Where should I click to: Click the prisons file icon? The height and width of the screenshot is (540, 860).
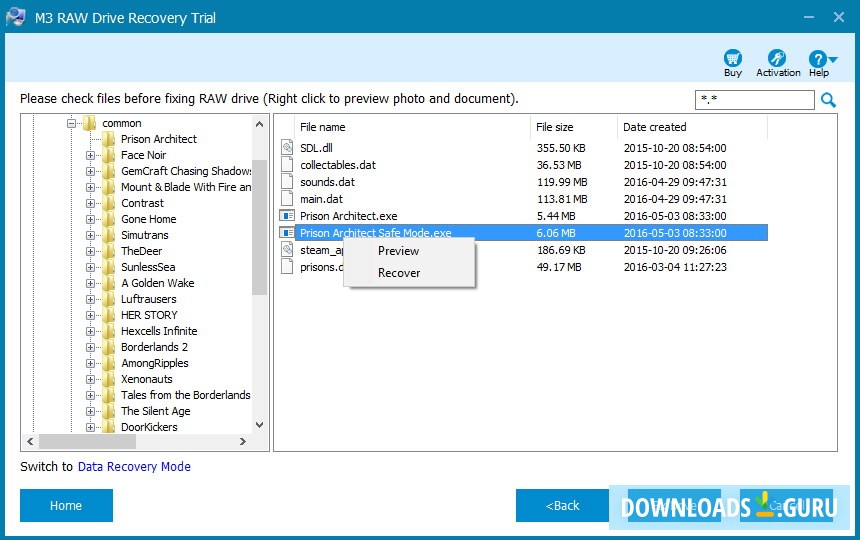[x=287, y=267]
